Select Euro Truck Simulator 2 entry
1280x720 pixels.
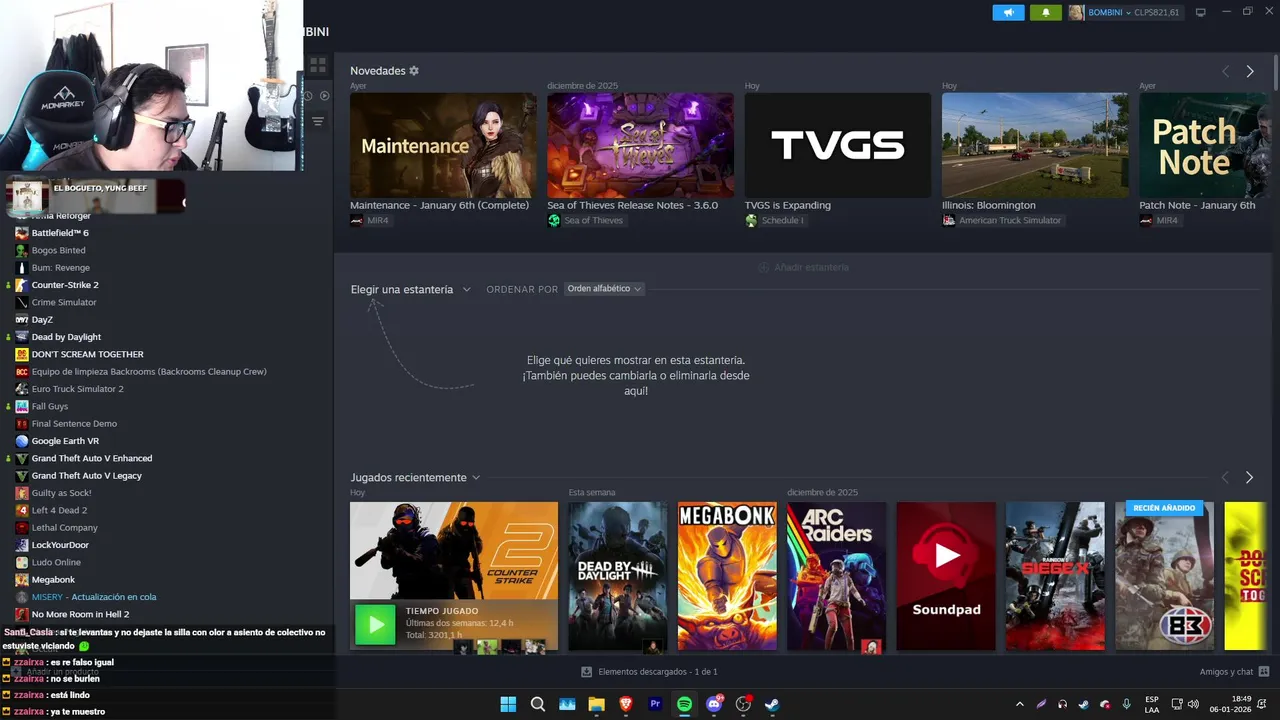click(x=78, y=389)
